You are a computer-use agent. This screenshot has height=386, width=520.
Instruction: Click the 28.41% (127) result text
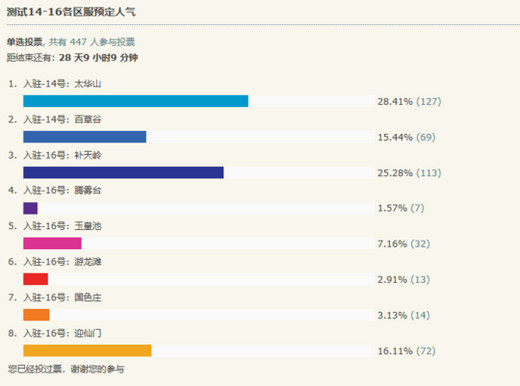coord(409,101)
